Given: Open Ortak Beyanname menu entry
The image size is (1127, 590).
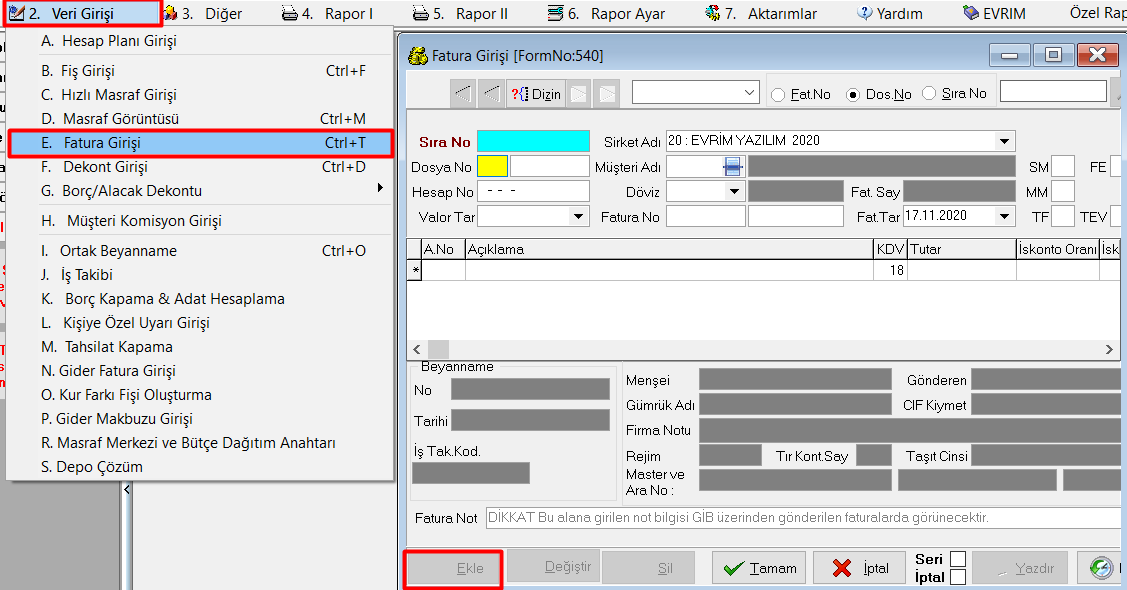Looking at the screenshot, I should point(201,251).
